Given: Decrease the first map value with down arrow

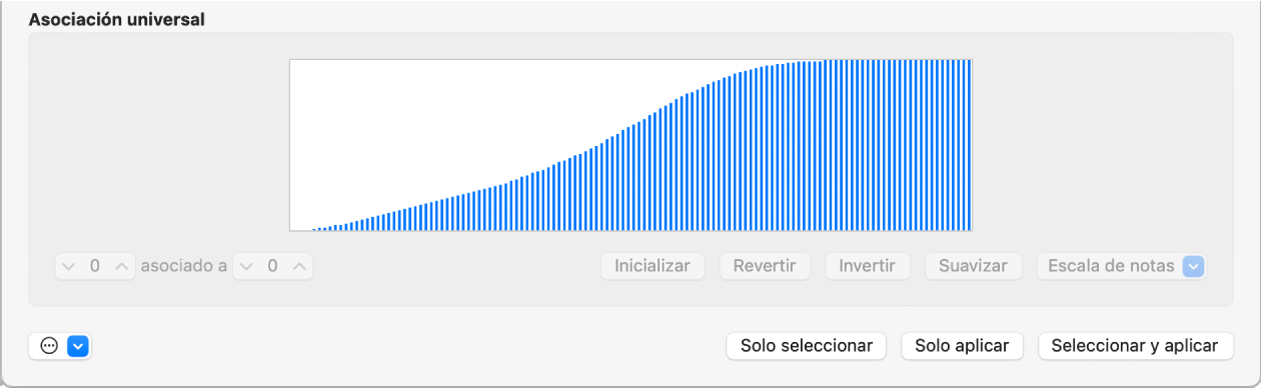Looking at the screenshot, I should (68, 267).
